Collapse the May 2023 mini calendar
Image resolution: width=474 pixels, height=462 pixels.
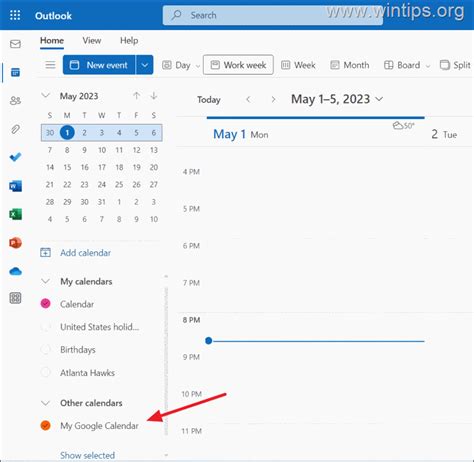tap(45, 96)
